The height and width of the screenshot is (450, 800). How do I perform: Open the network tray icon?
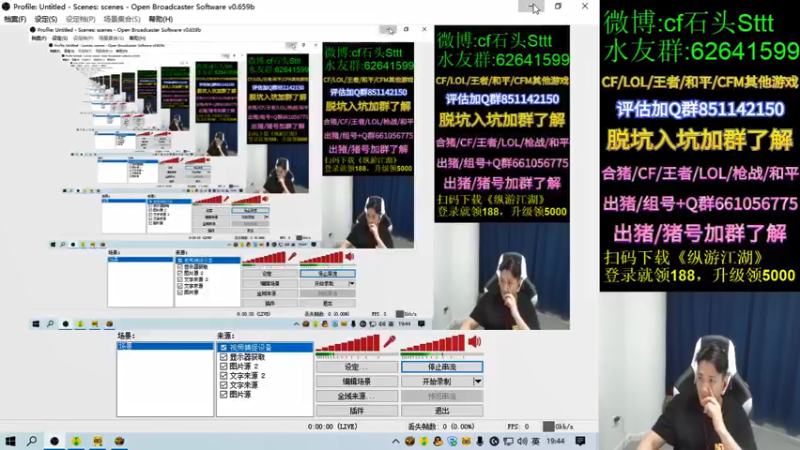point(508,441)
